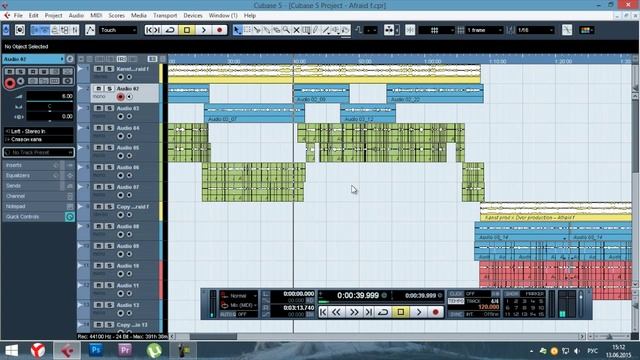
Task: Open the Devices menu
Action: click(193, 16)
